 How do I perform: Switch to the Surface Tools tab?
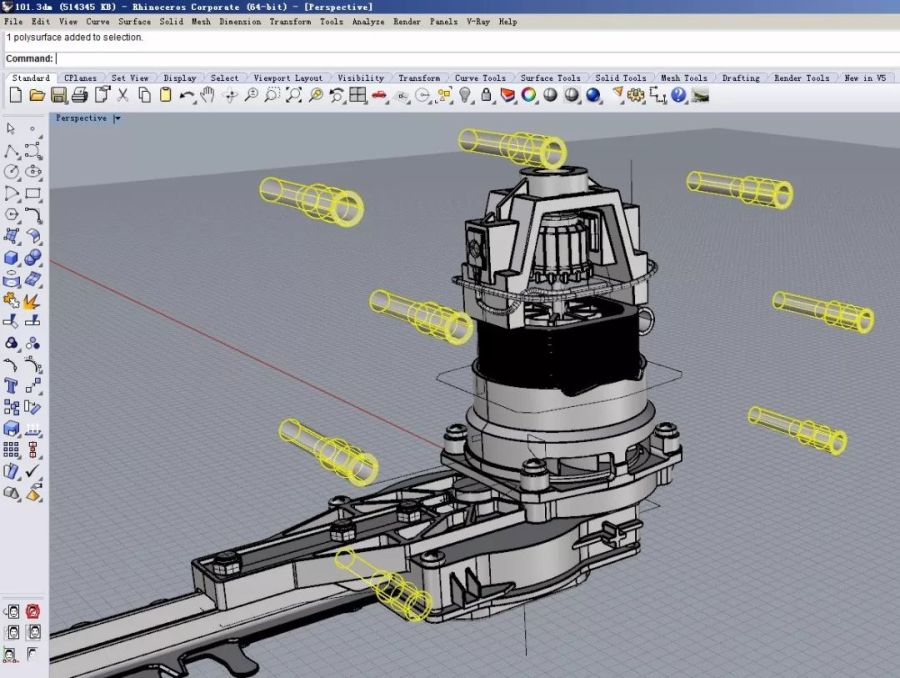pyautogui.click(x=550, y=78)
